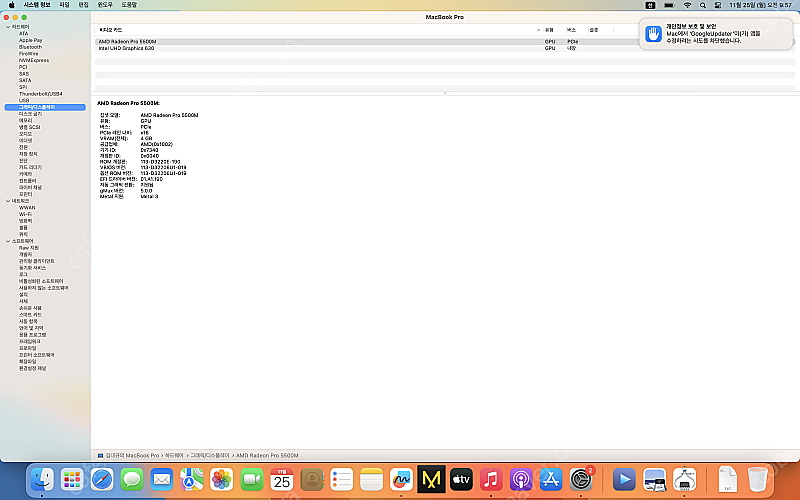Open Contacts app in Dock
Screen dimensions: 800x500
312,480
